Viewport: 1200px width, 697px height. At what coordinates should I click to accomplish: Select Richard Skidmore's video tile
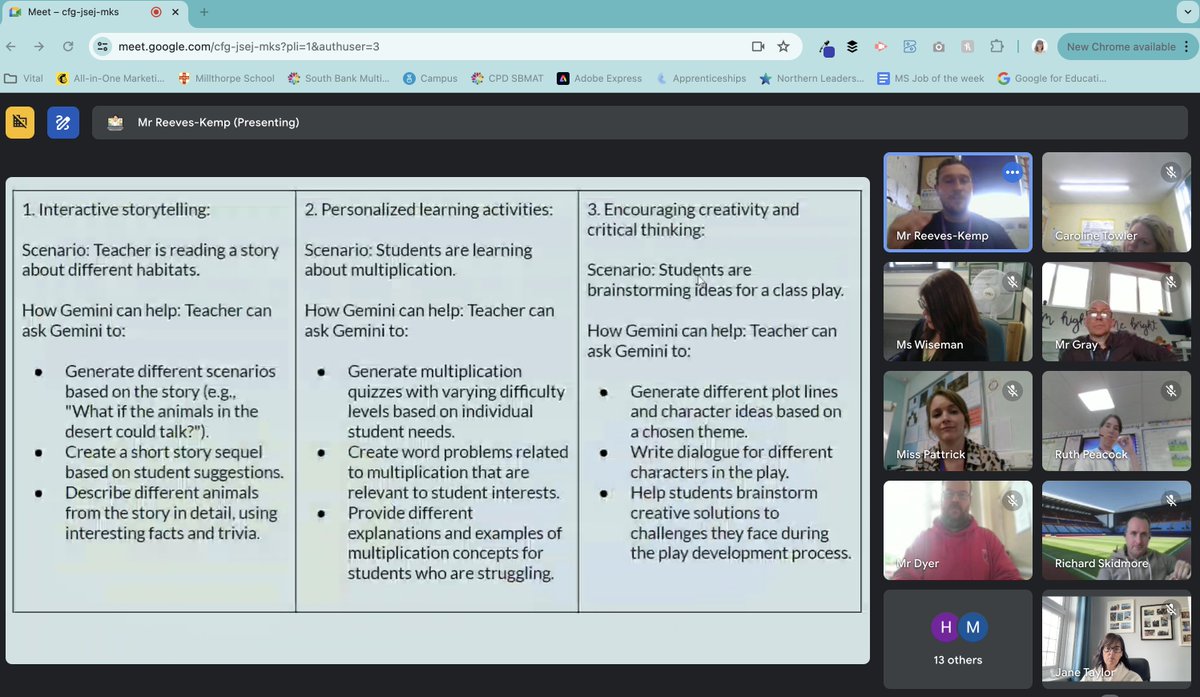(x=1116, y=530)
